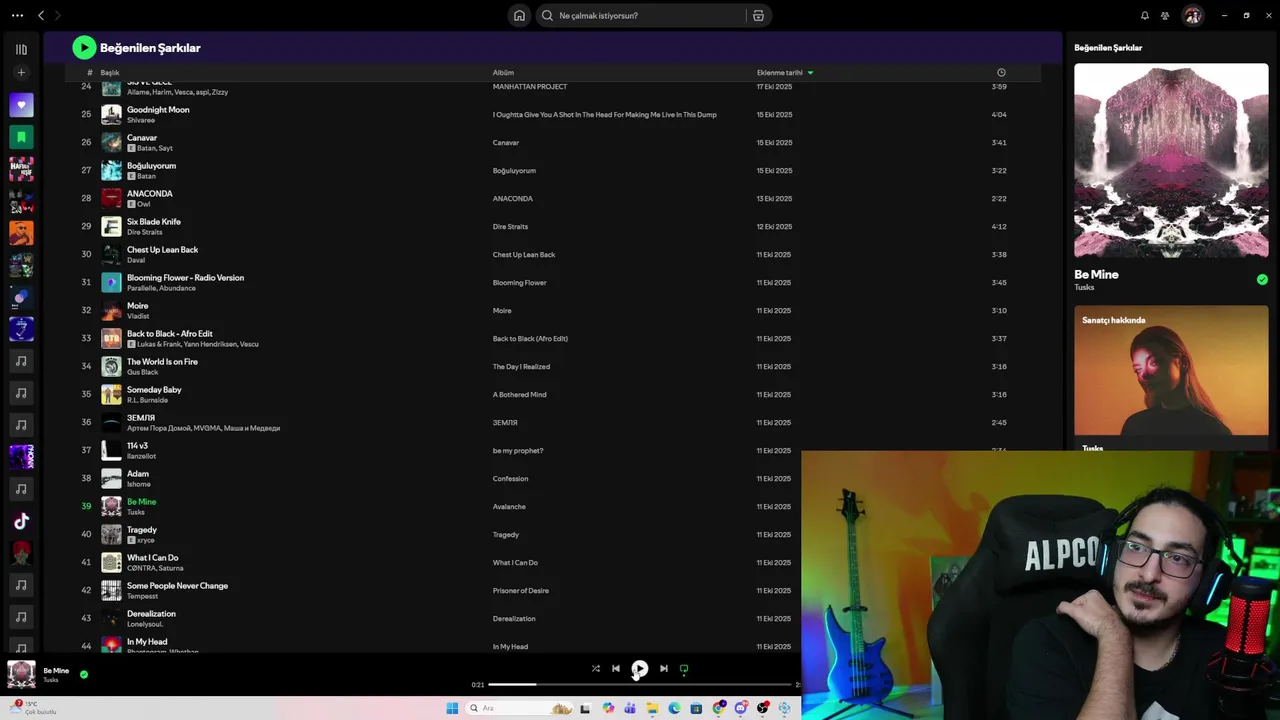Open the Browse icon in search bar
This screenshot has height=720, width=1280.
pyautogui.click(x=758, y=15)
